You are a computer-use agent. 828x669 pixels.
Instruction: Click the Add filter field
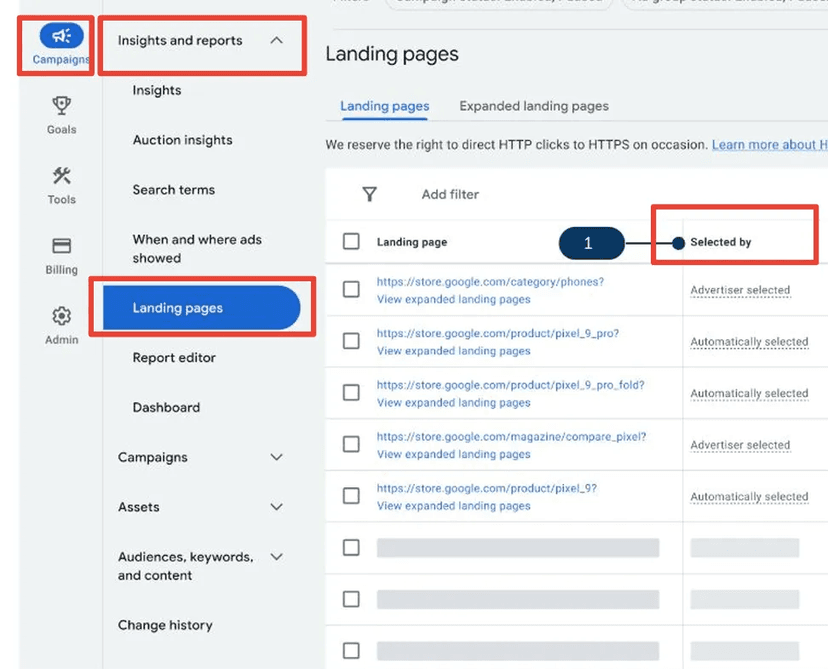450,195
